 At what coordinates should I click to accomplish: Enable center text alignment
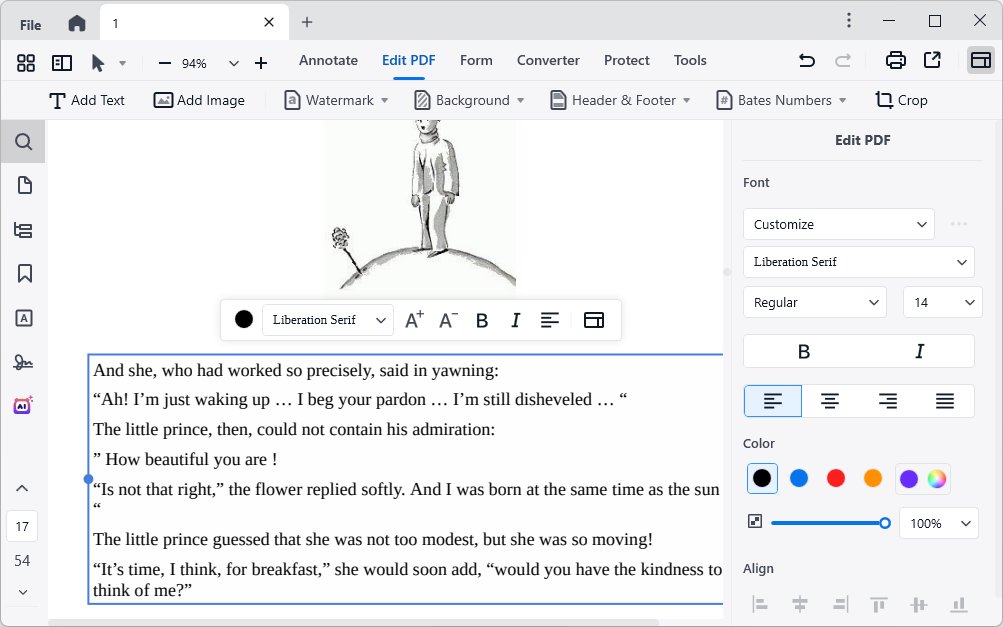829,400
